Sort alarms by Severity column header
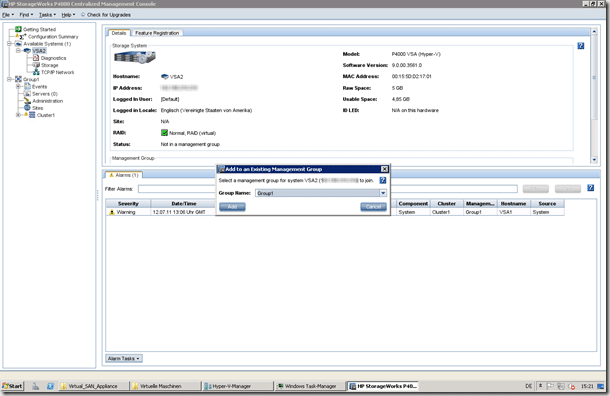Viewport: 610px width, 396px height. coord(128,203)
